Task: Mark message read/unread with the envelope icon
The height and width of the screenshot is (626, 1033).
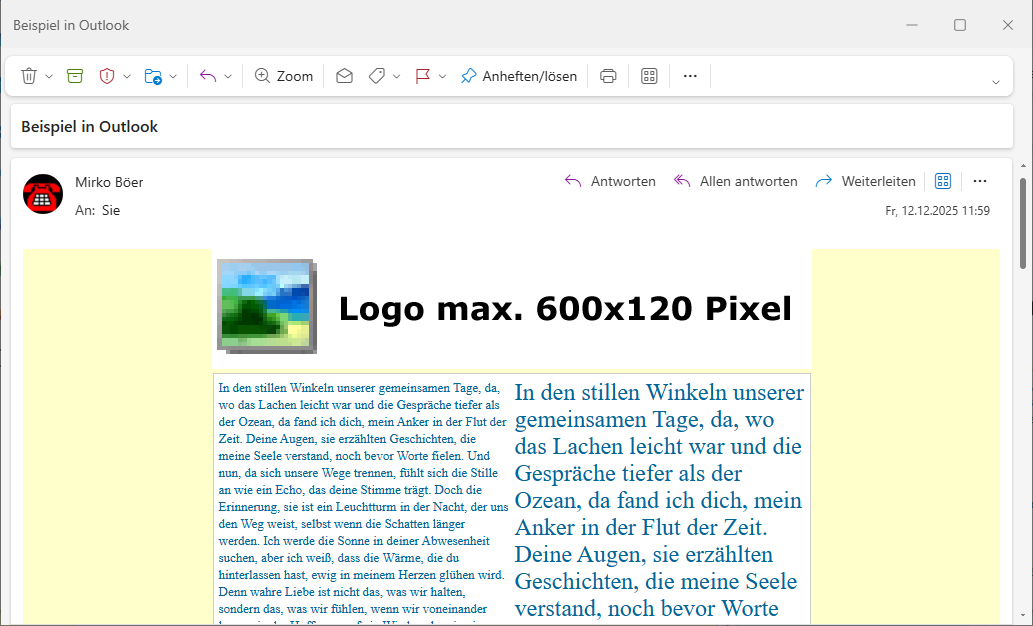Action: pos(344,76)
